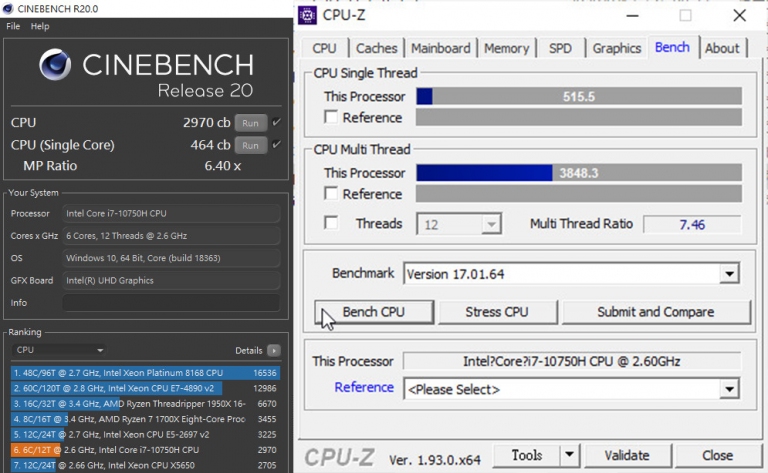Click the Validate button
The width and height of the screenshot is (768, 473).
[627, 455]
